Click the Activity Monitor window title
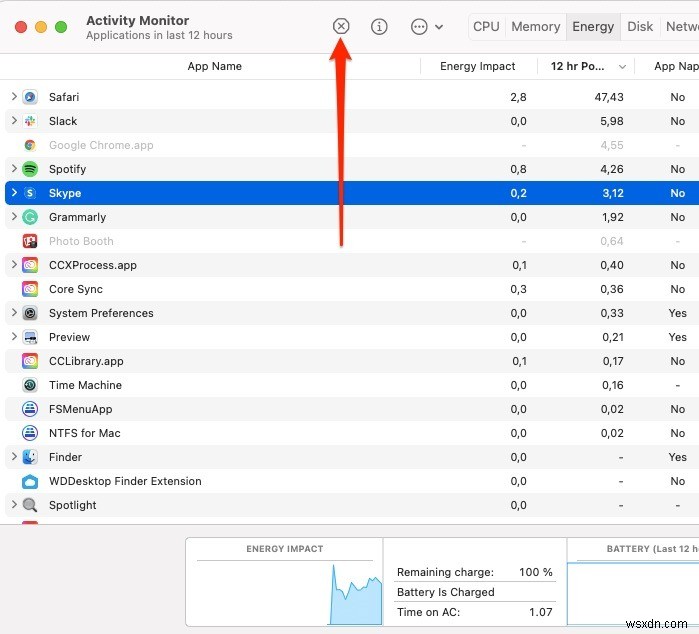The image size is (699, 634). click(x=138, y=21)
